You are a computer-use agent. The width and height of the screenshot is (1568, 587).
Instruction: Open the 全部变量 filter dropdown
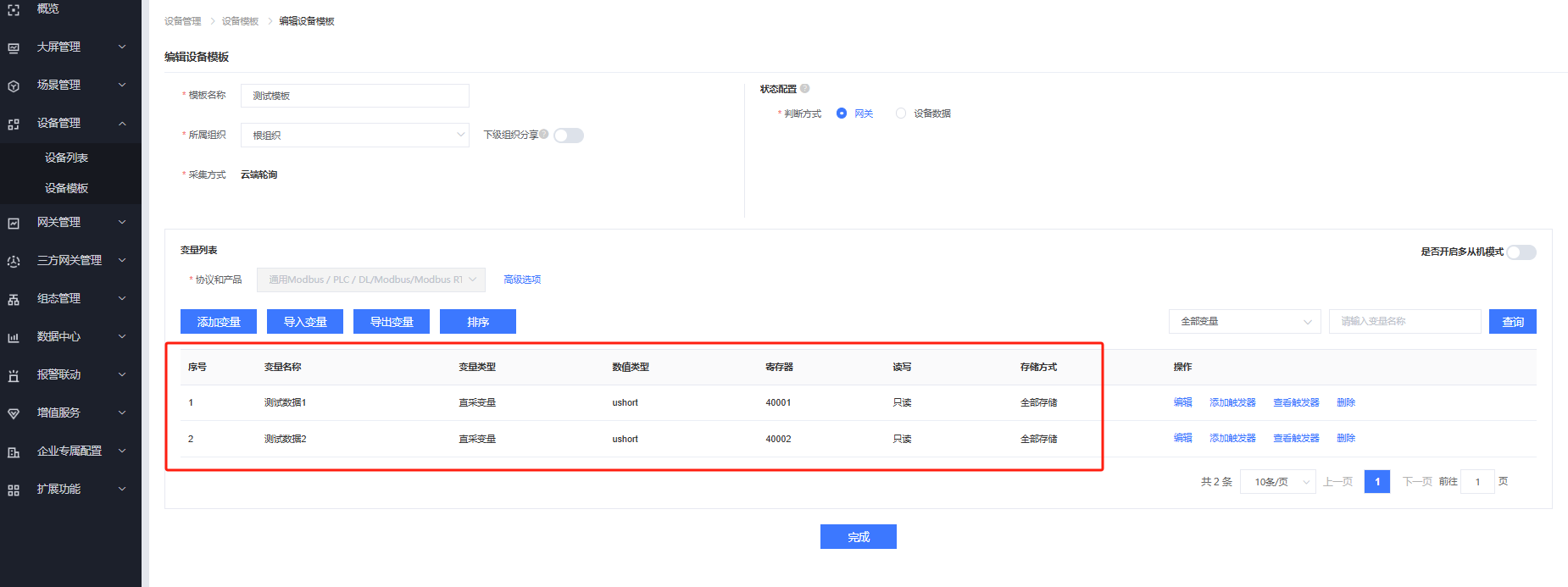tap(1243, 322)
